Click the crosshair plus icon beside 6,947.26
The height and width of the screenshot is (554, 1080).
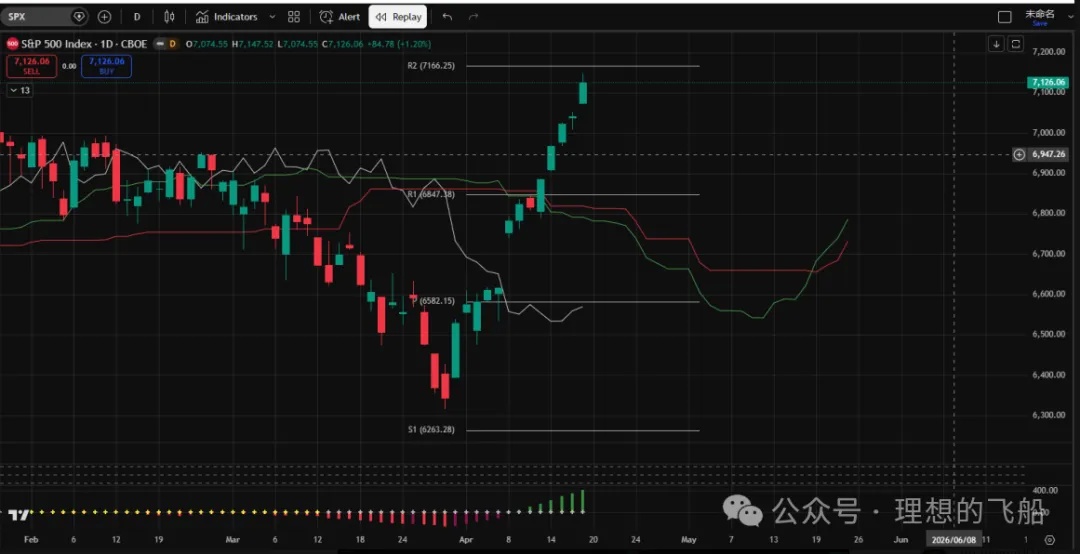(x=1019, y=154)
